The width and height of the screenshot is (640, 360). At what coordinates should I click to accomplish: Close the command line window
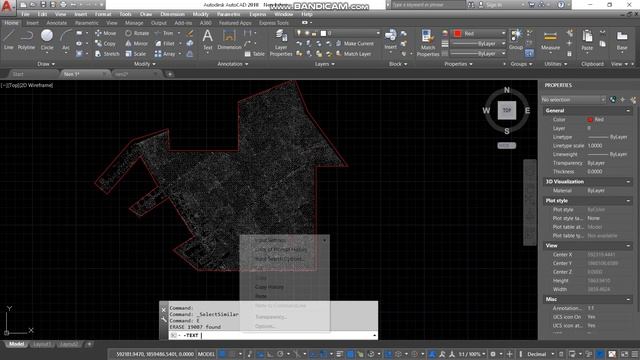point(164,310)
